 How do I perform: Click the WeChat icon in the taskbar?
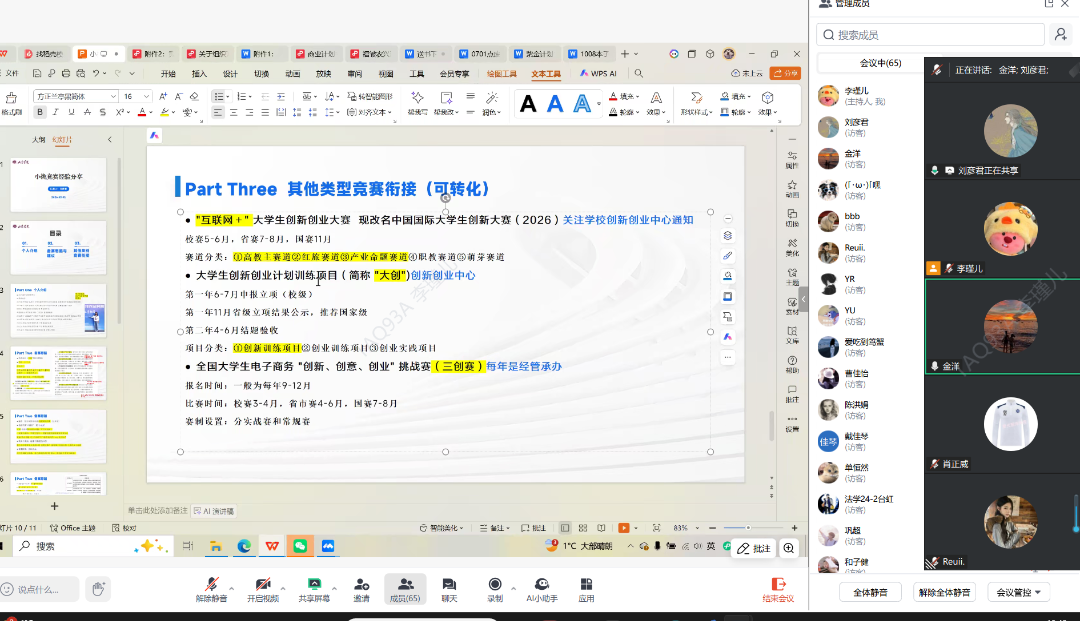click(x=300, y=546)
